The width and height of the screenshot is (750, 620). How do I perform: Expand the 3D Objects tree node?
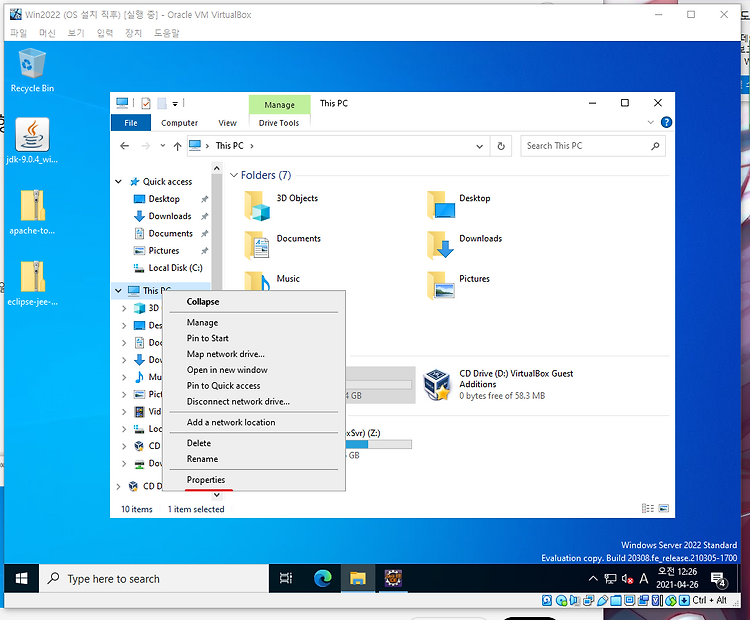point(124,308)
